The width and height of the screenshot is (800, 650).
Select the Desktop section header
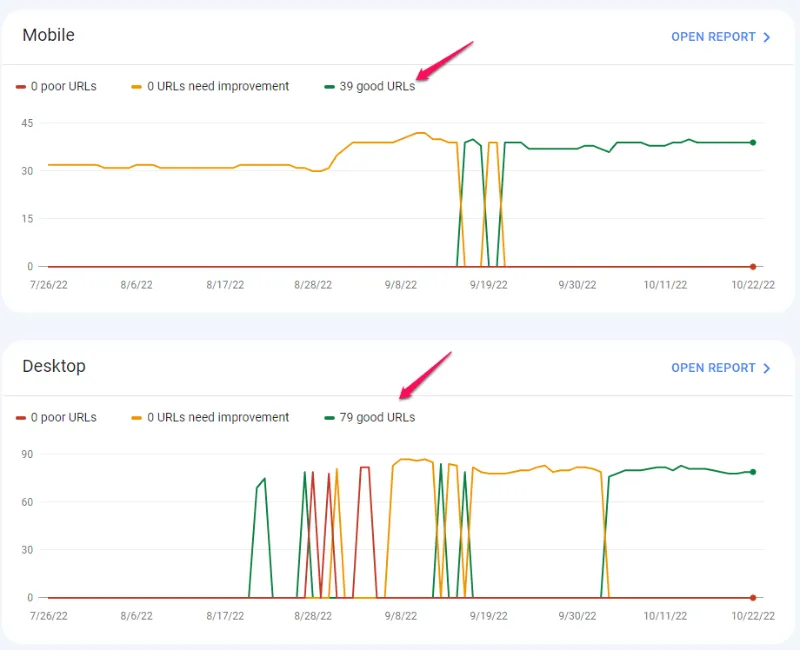pyautogui.click(x=54, y=366)
